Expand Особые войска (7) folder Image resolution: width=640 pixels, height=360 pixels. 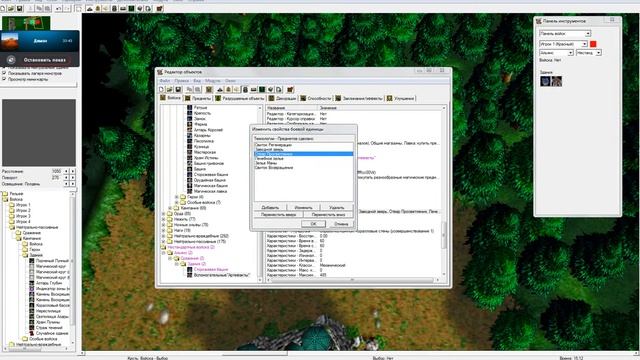177,202
